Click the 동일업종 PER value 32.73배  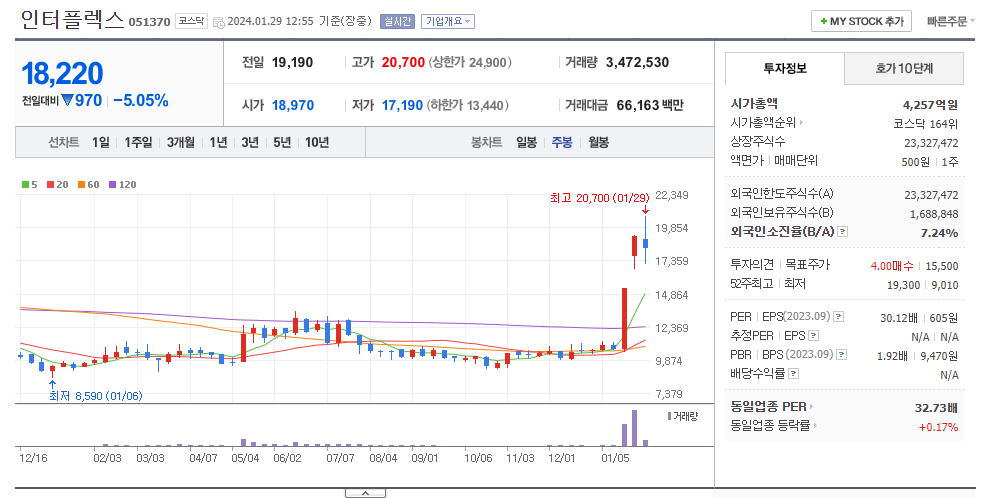point(936,408)
